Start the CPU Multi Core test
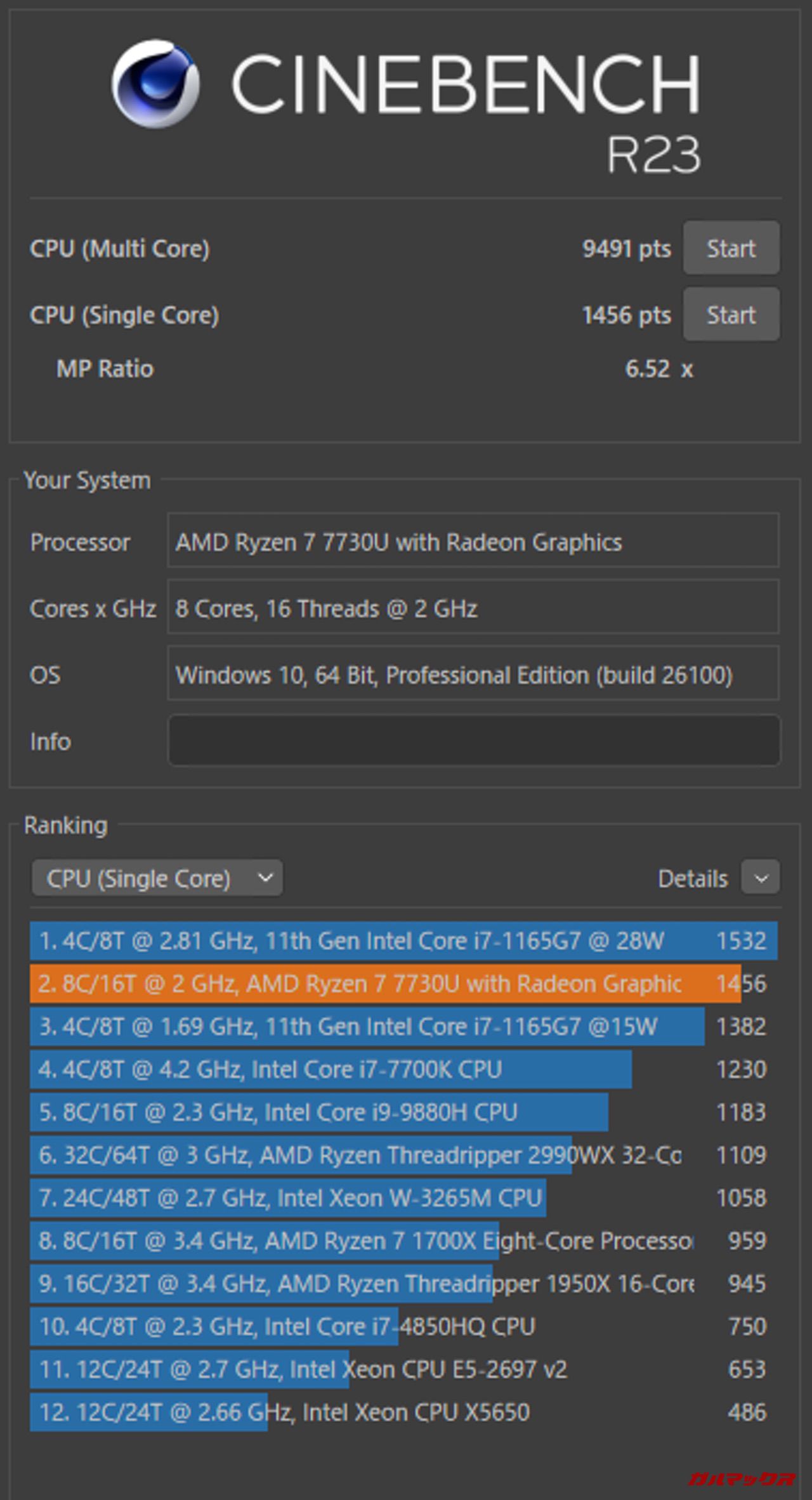This screenshot has height=1500, width=812. click(x=731, y=248)
